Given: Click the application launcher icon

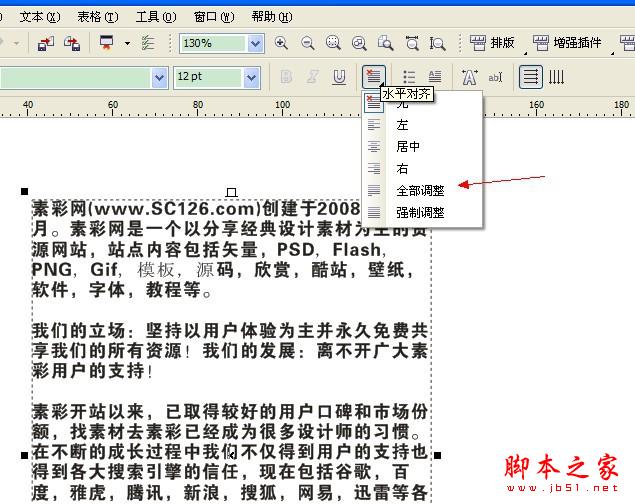Looking at the screenshot, I should tap(107, 43).
